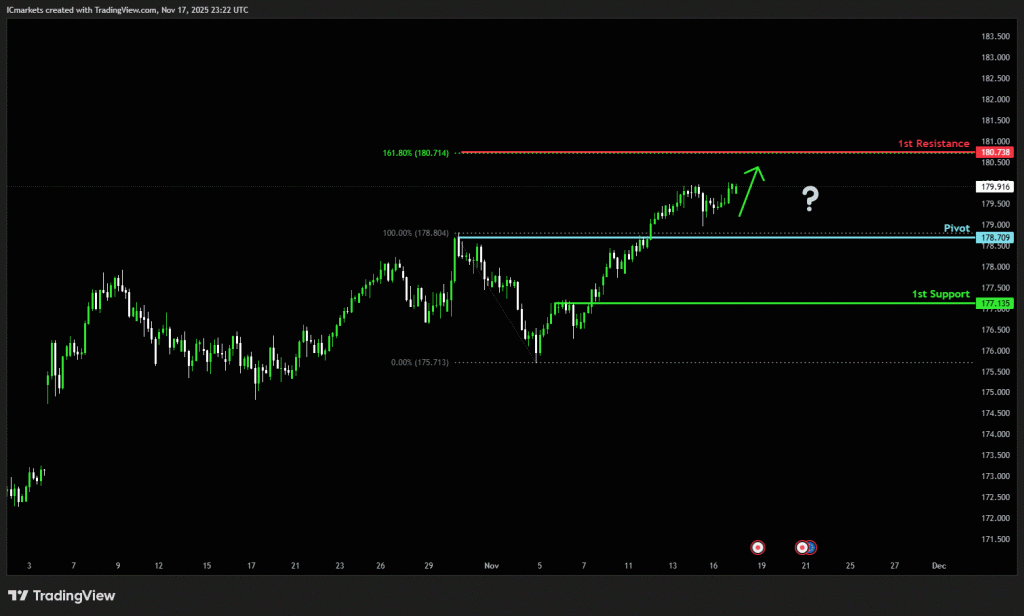Select the 0.00% (175.713) Fibonacci label
Viewport: 1024px width, 616px height.
click(420, 362)
